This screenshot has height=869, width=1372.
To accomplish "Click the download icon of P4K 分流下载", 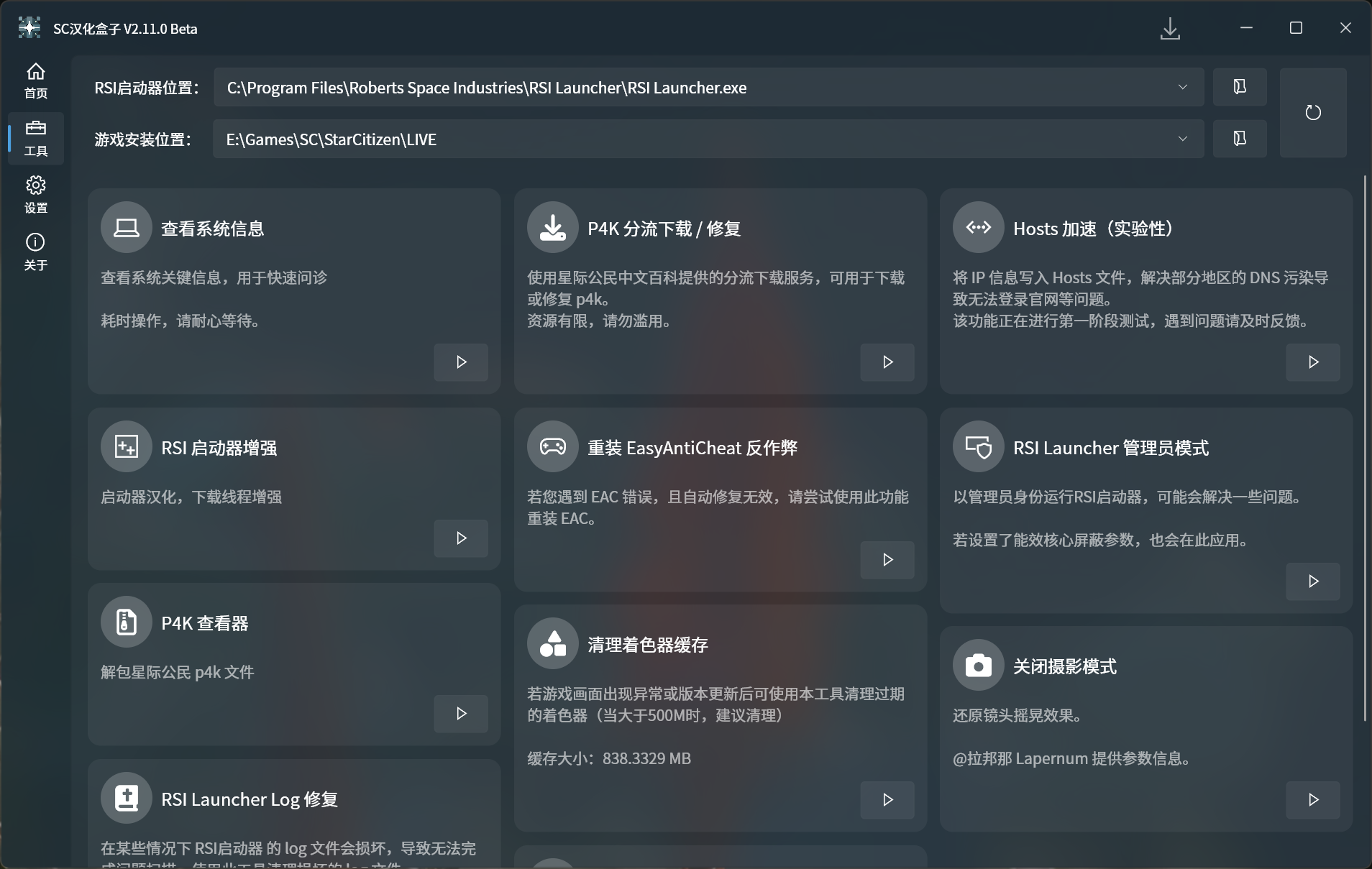I will pyautogui.click(x=553, y=228).
